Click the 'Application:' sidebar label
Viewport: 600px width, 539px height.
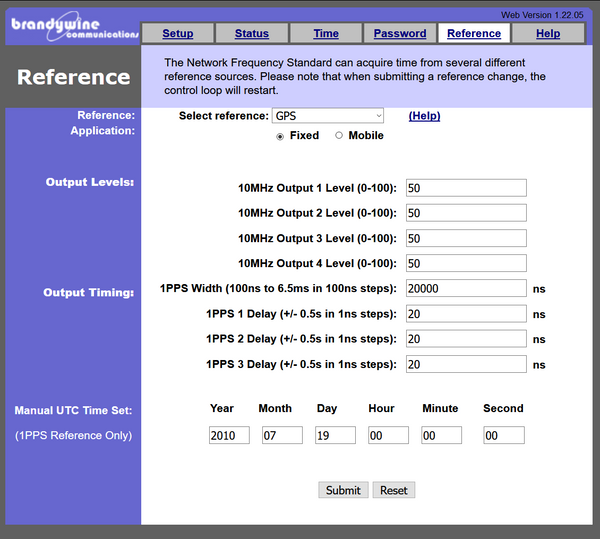(103, 130)
